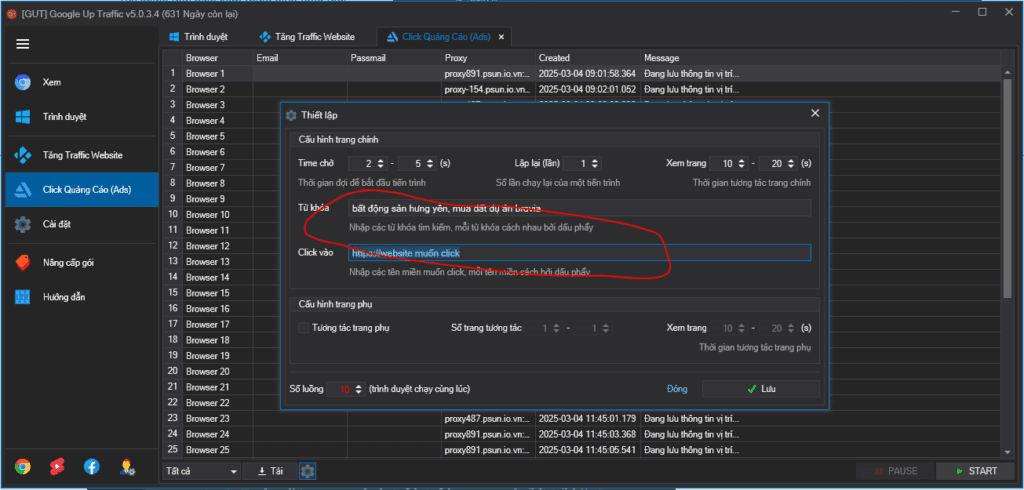Image resolution: width=1024 pixels, height=490 pixels.
Task: Click the Message column header
Action: tap(821, 57)
